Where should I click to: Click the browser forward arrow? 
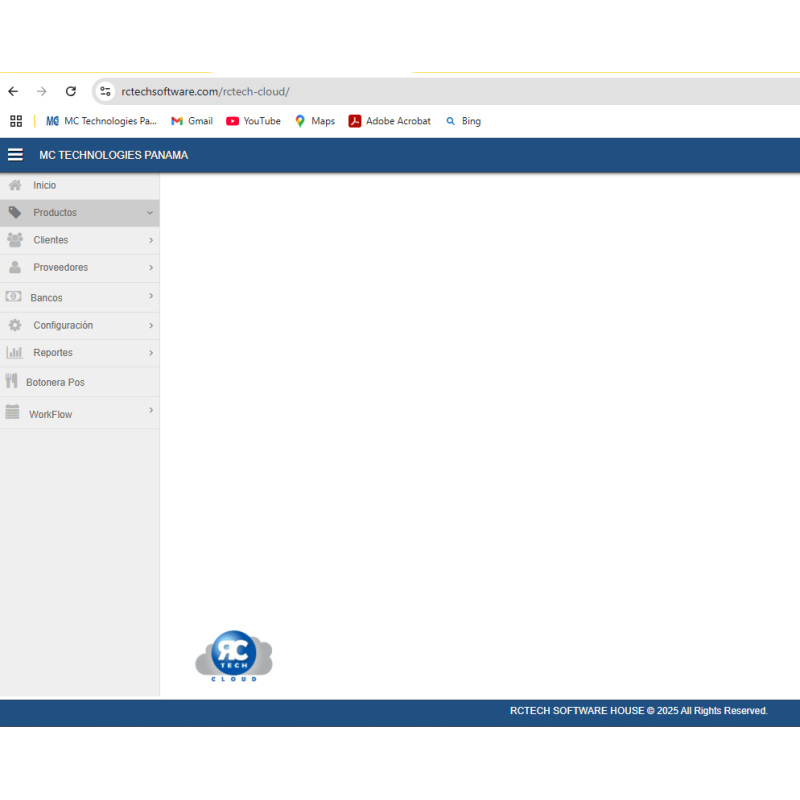pos(42,91)
